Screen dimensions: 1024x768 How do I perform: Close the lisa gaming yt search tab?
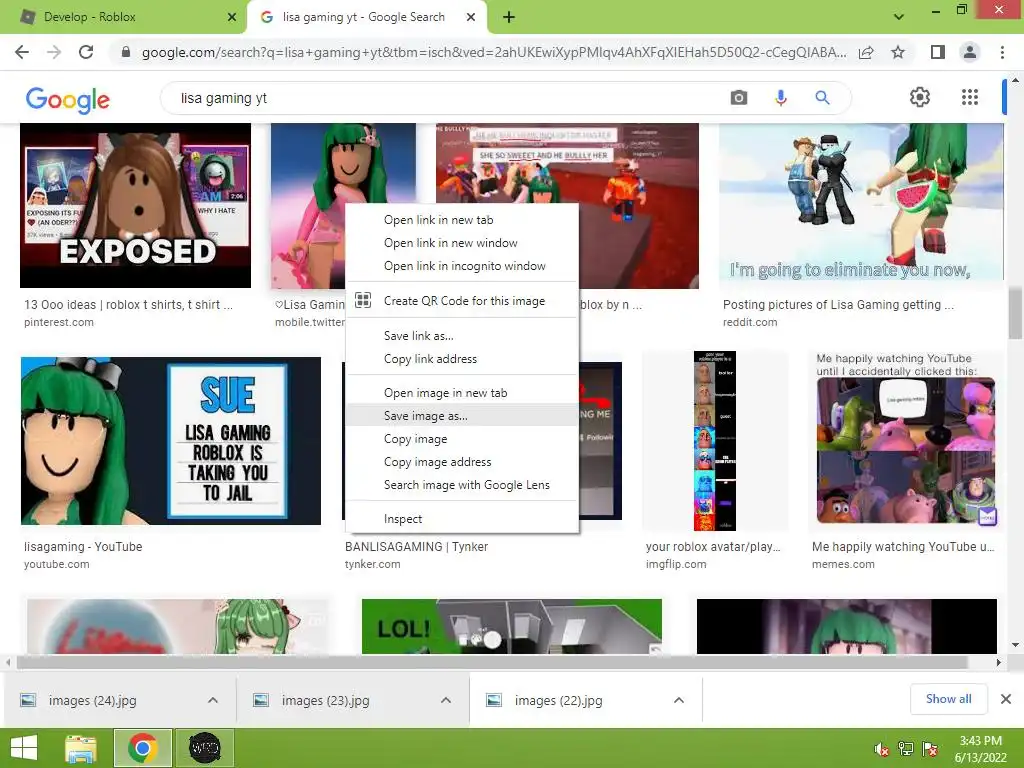click(471, 17)
